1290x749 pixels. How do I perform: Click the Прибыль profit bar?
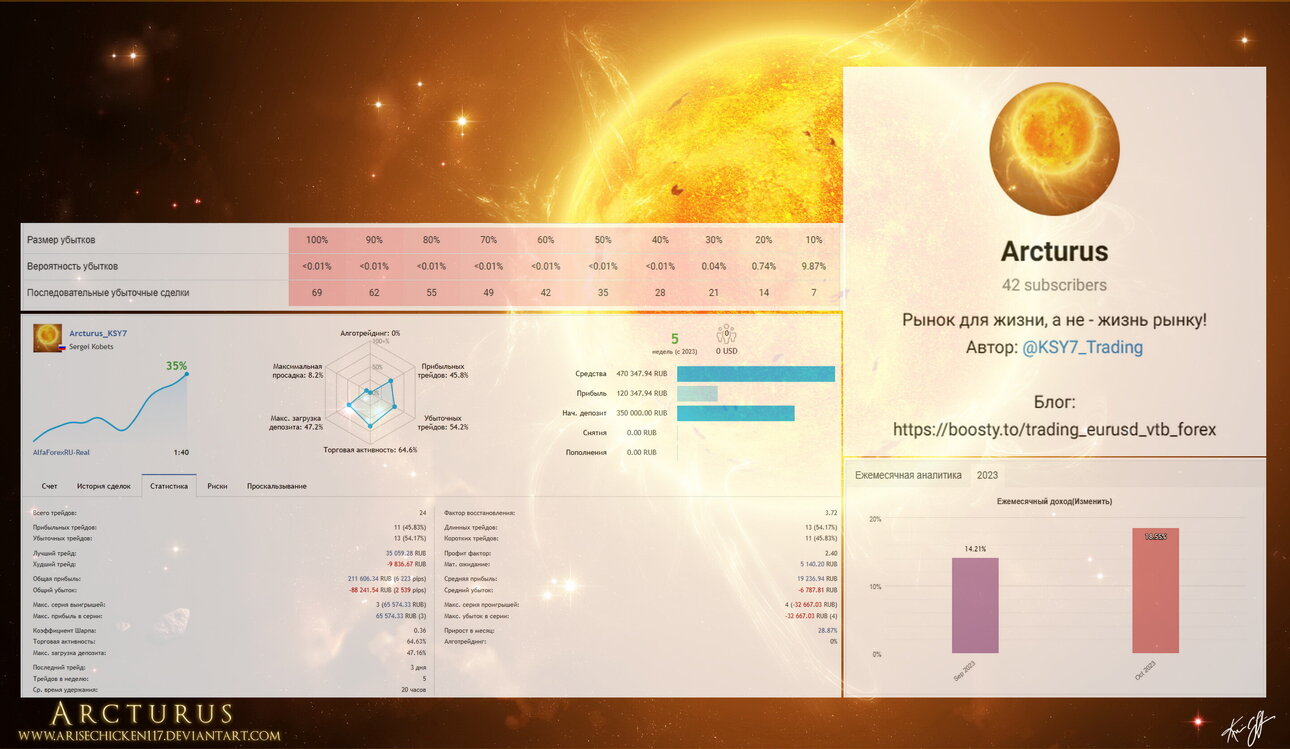[697, 393]
